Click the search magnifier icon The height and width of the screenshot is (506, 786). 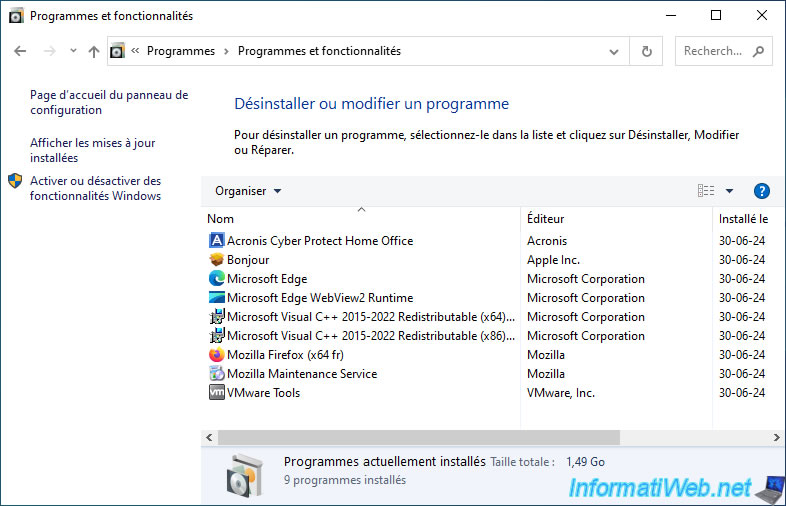point(758,51)
